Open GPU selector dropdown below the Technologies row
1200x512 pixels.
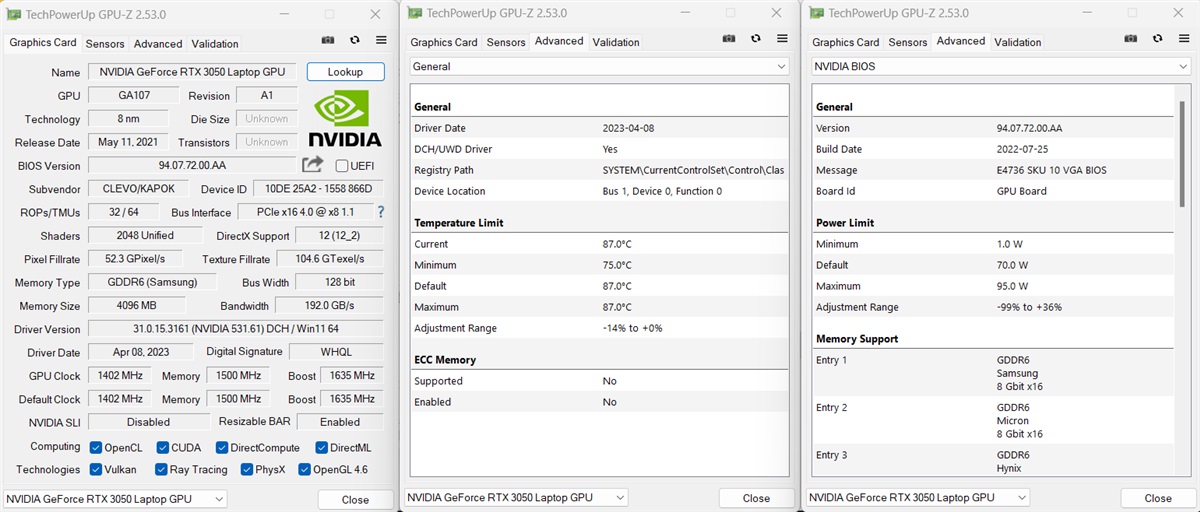(115, 499)
